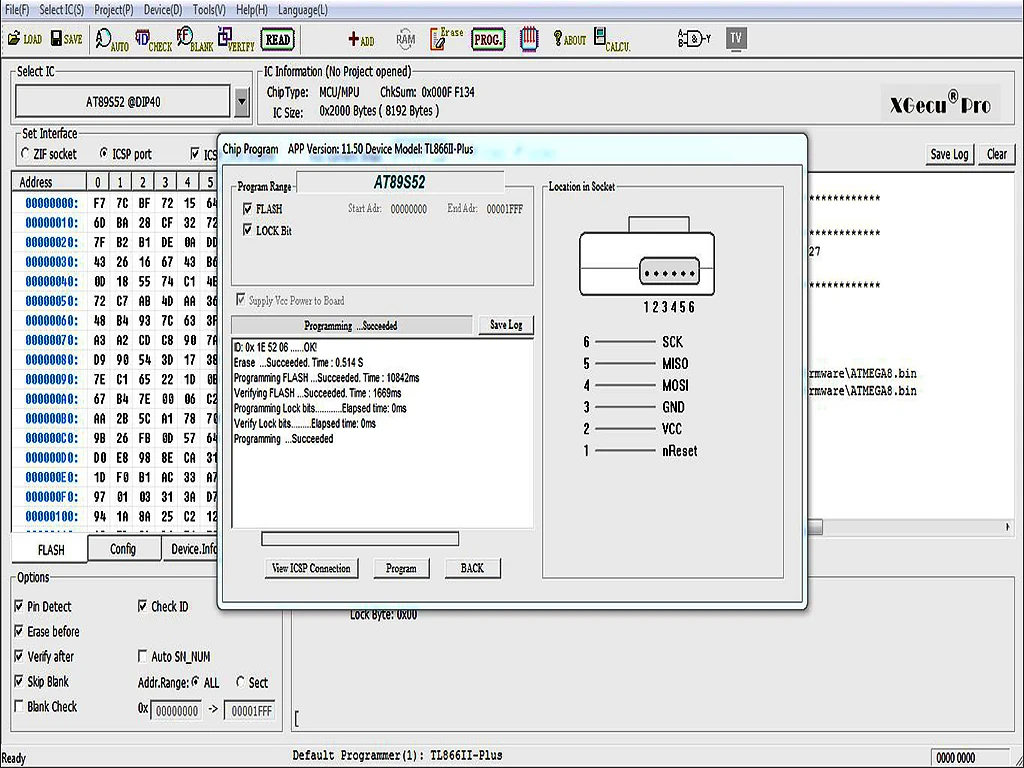This screenshot has height=768, width=1024.
Task: Click the RAM test toolbar icon
Action: [x=405, y=39]
